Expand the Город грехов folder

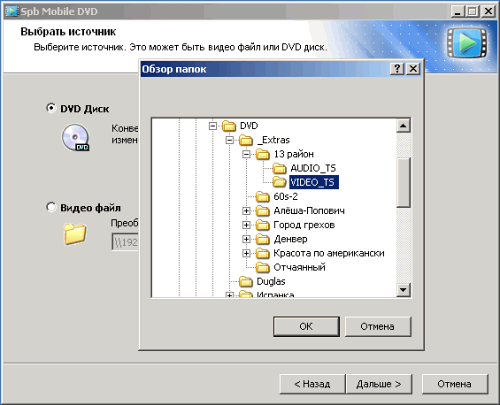click(x=246, y=225)
